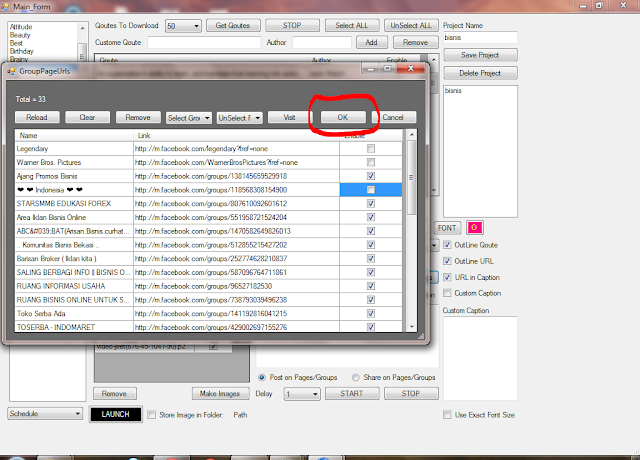Click the top STOP button

pyautogui.click(x=292, y=25)
